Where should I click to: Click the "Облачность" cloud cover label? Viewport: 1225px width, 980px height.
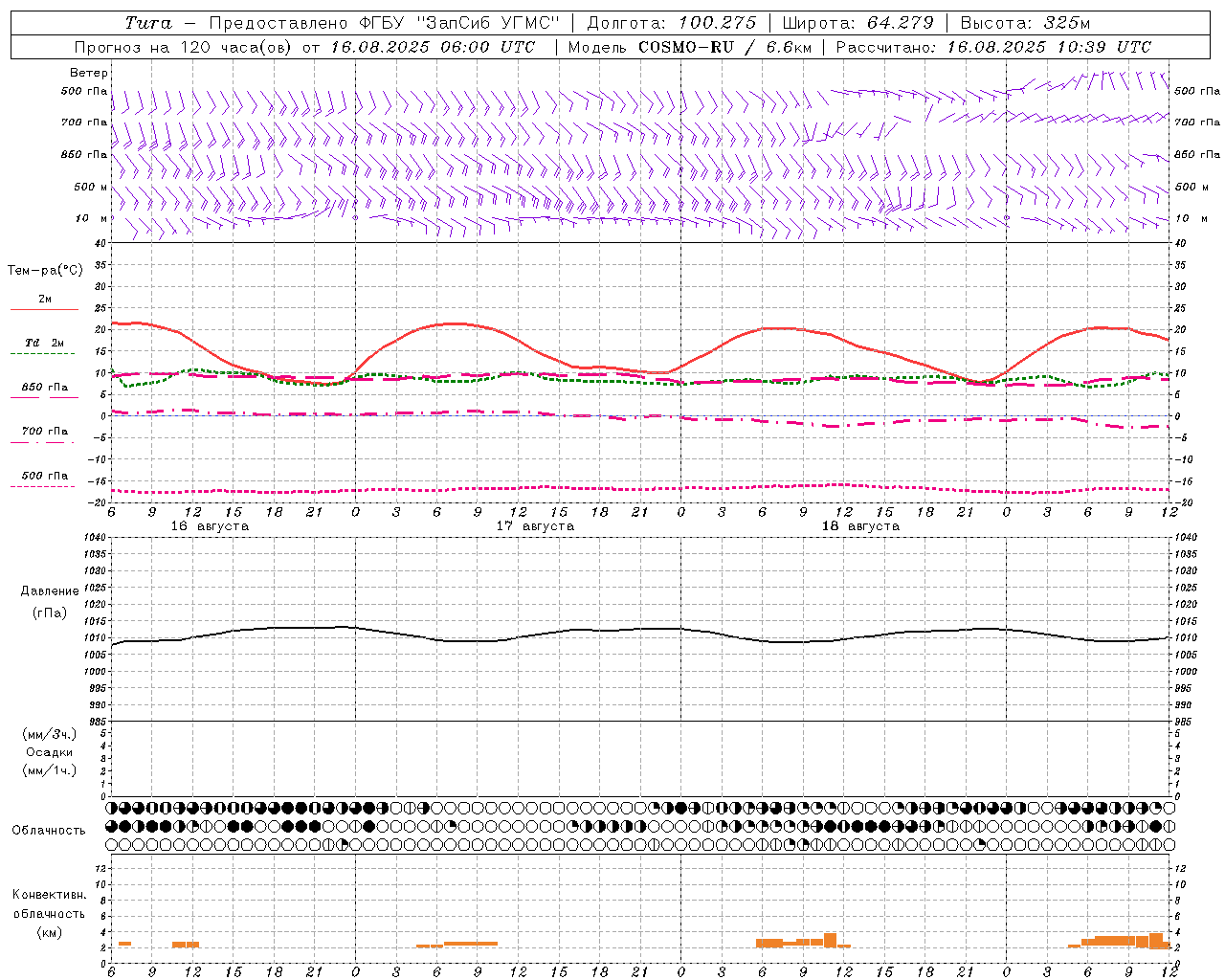[49, 831]
